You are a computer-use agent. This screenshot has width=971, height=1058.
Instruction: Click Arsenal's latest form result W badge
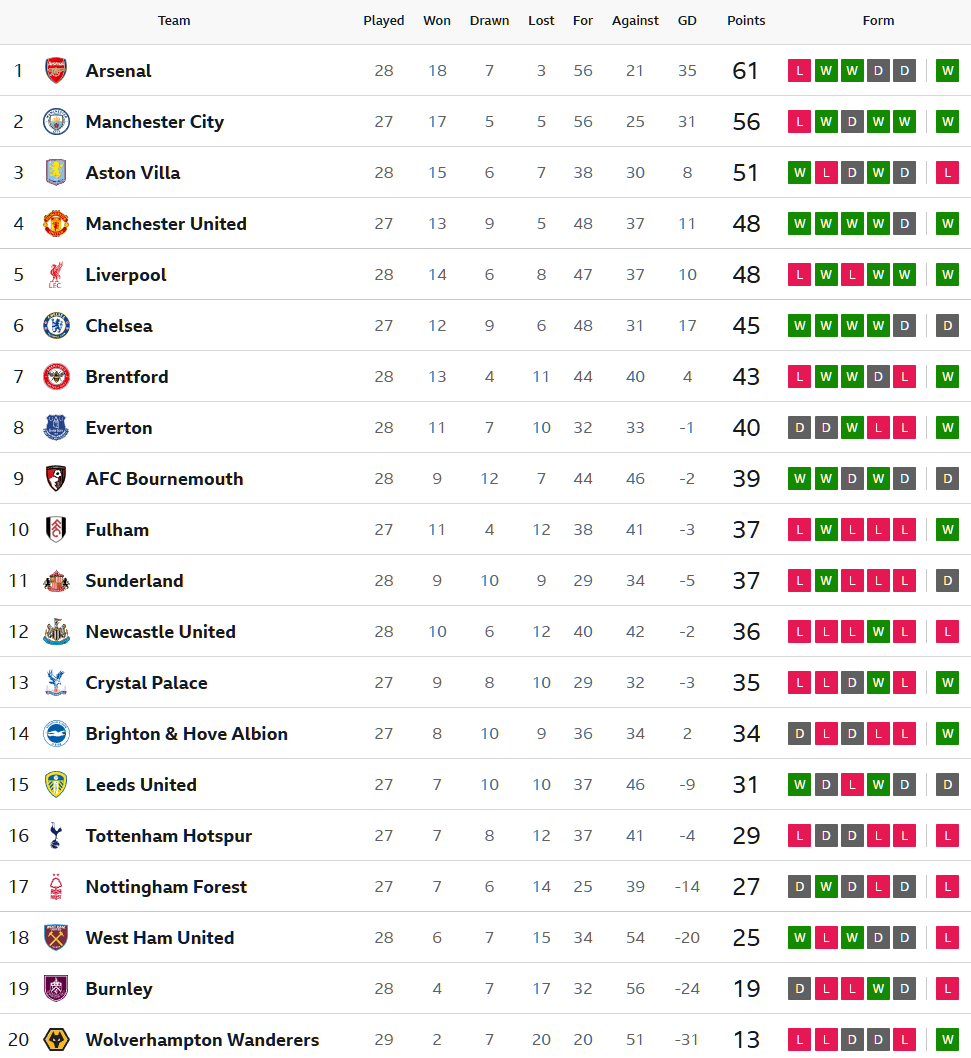click(947, 71)
